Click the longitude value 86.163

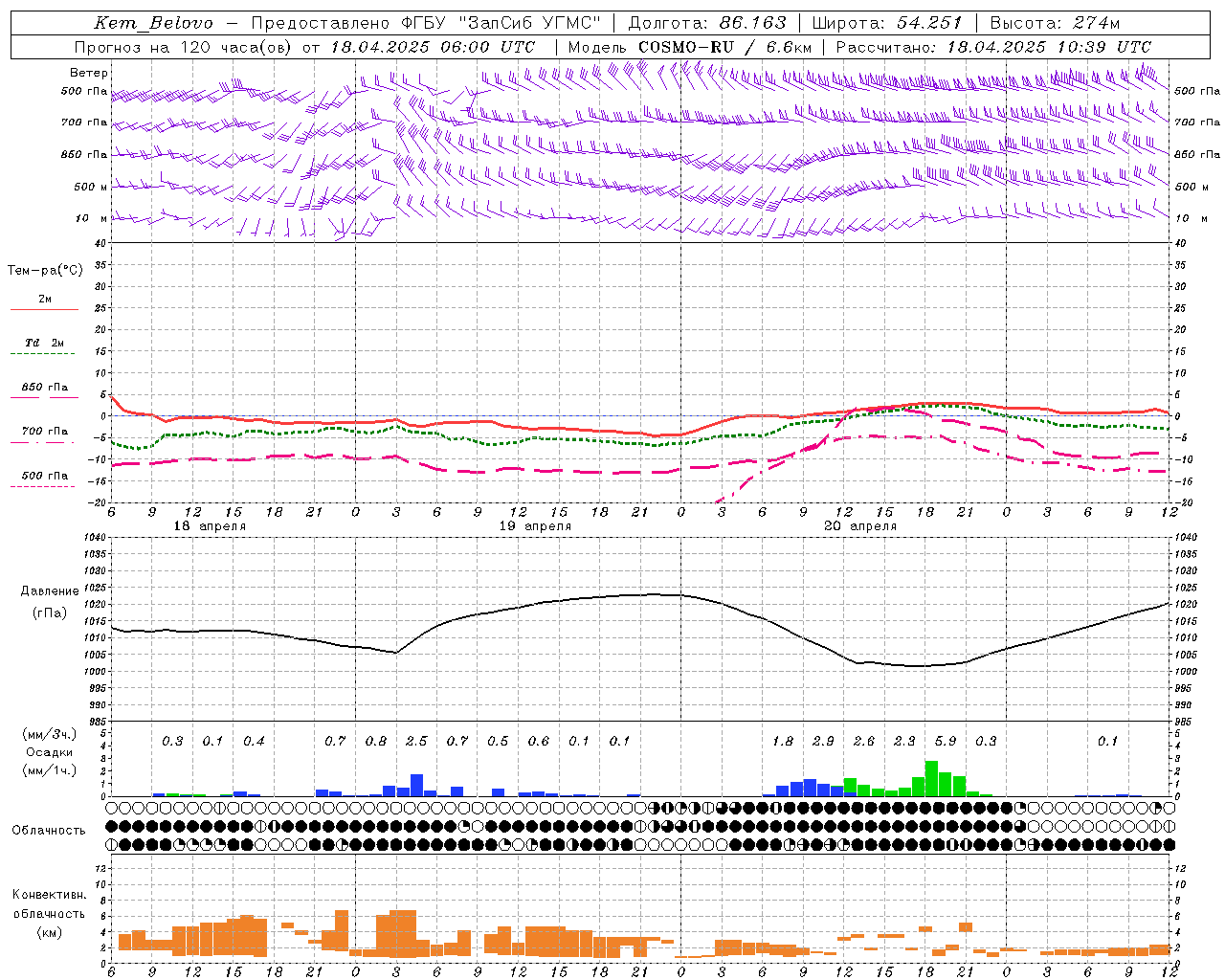pyautogui.click(x=752, y=23)
